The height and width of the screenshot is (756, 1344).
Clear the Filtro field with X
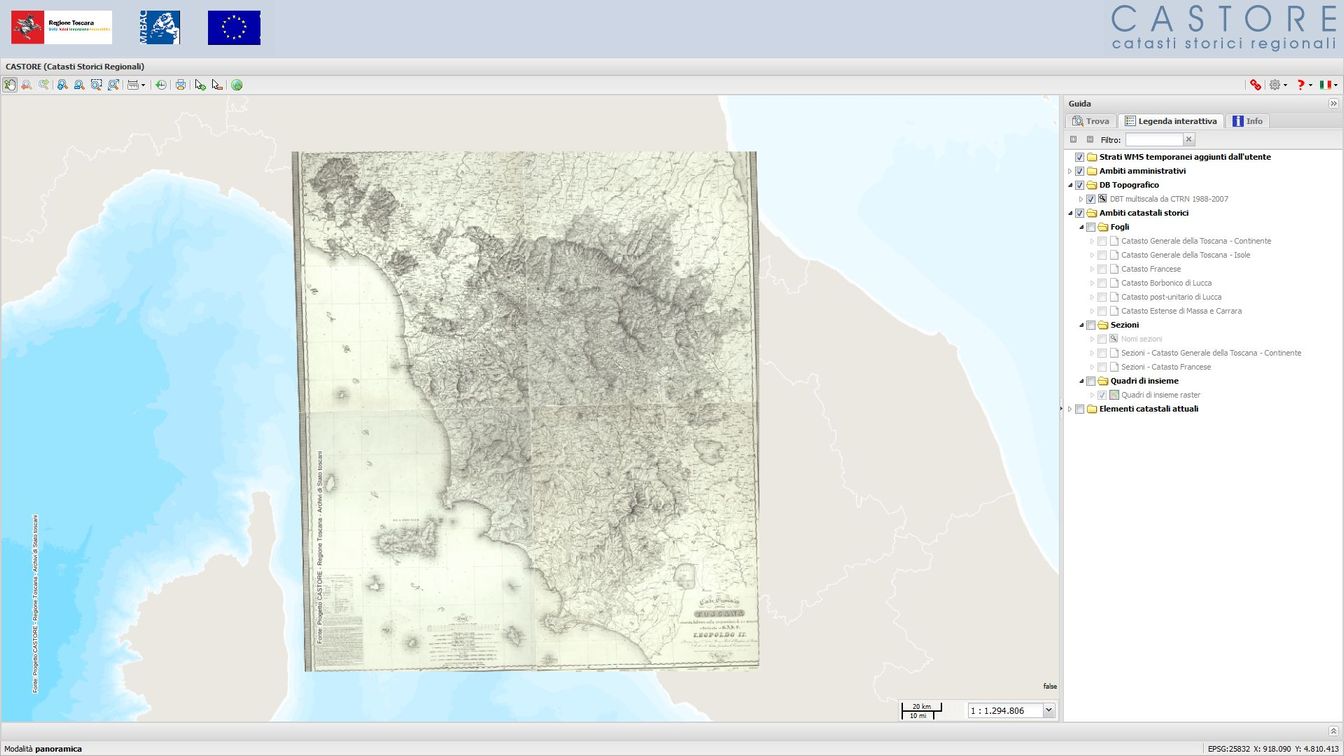pos(1189,140)
